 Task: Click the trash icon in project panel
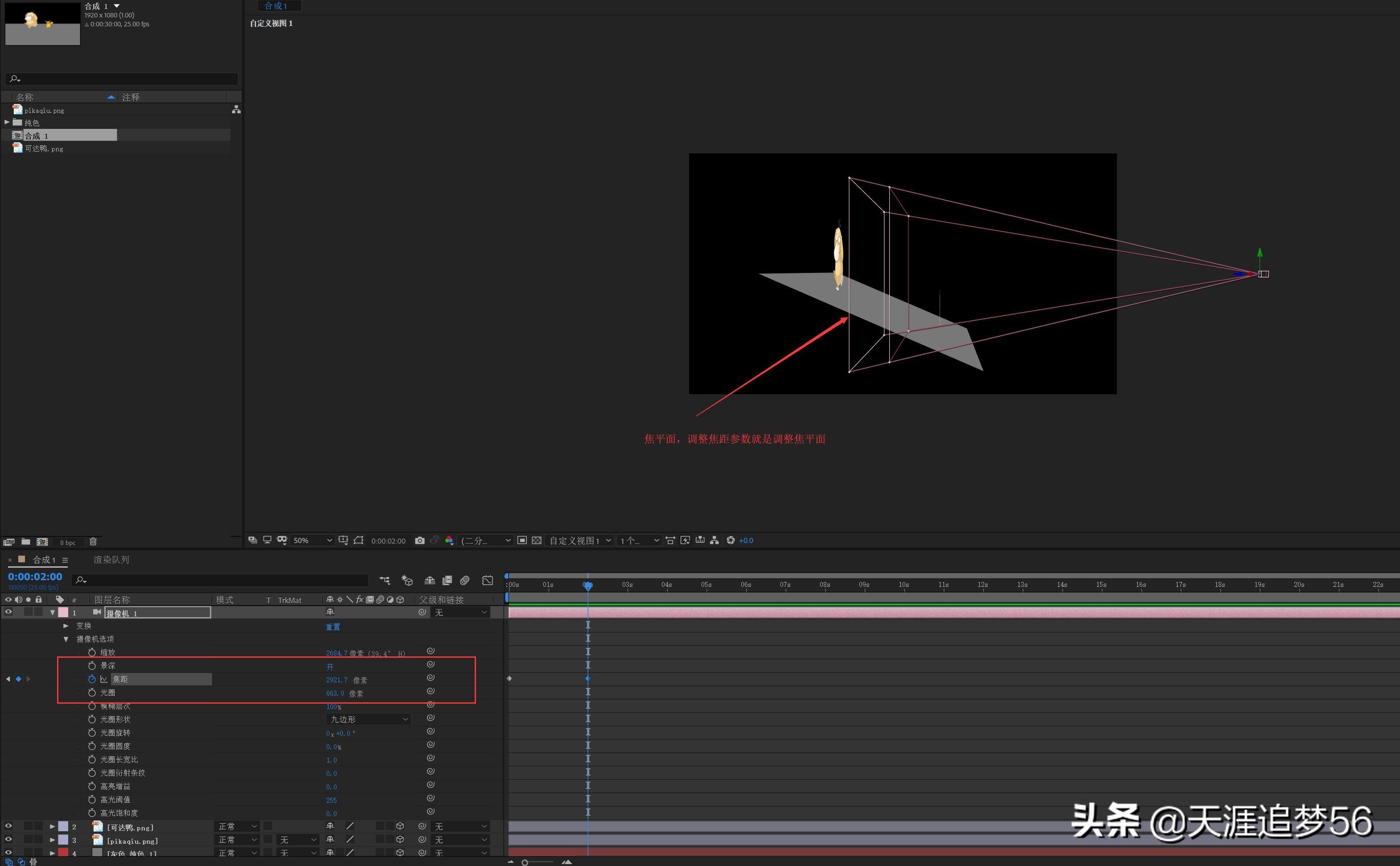pyautogui.click(x=93, y=541)
